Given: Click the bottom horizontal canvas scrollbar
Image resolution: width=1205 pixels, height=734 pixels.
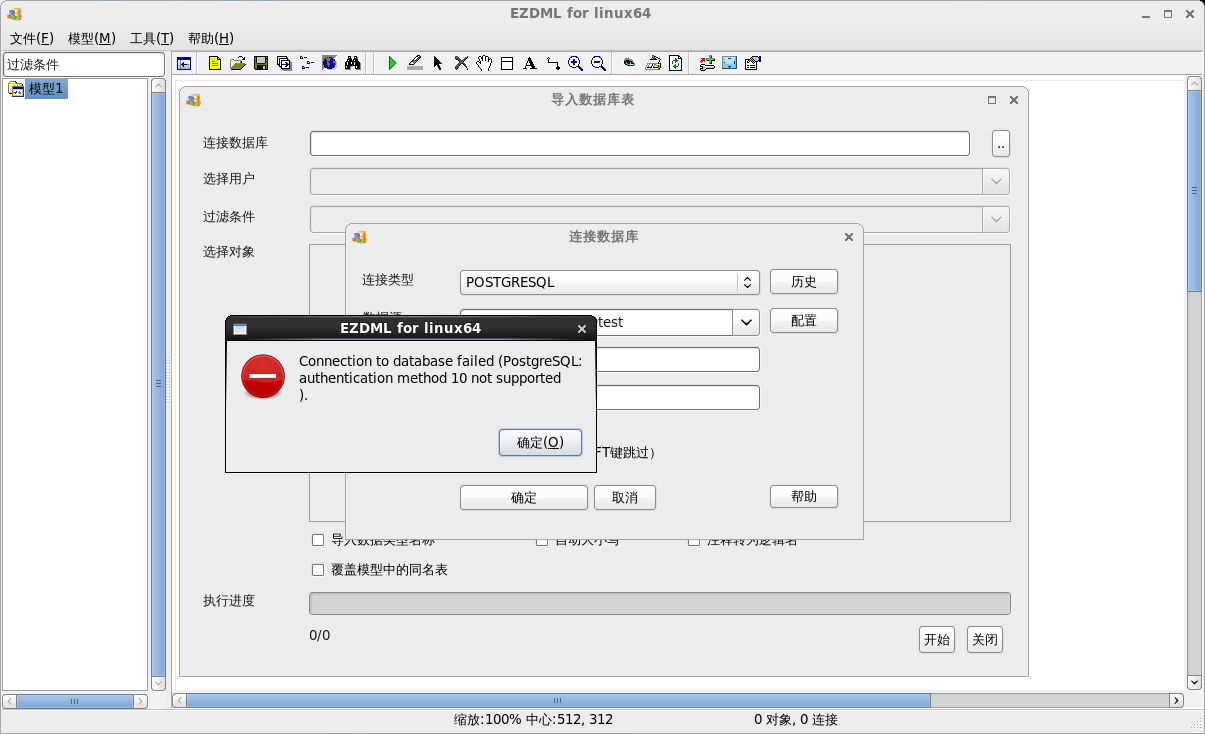Looking at the screenshot, I should [x=679, y=701].
